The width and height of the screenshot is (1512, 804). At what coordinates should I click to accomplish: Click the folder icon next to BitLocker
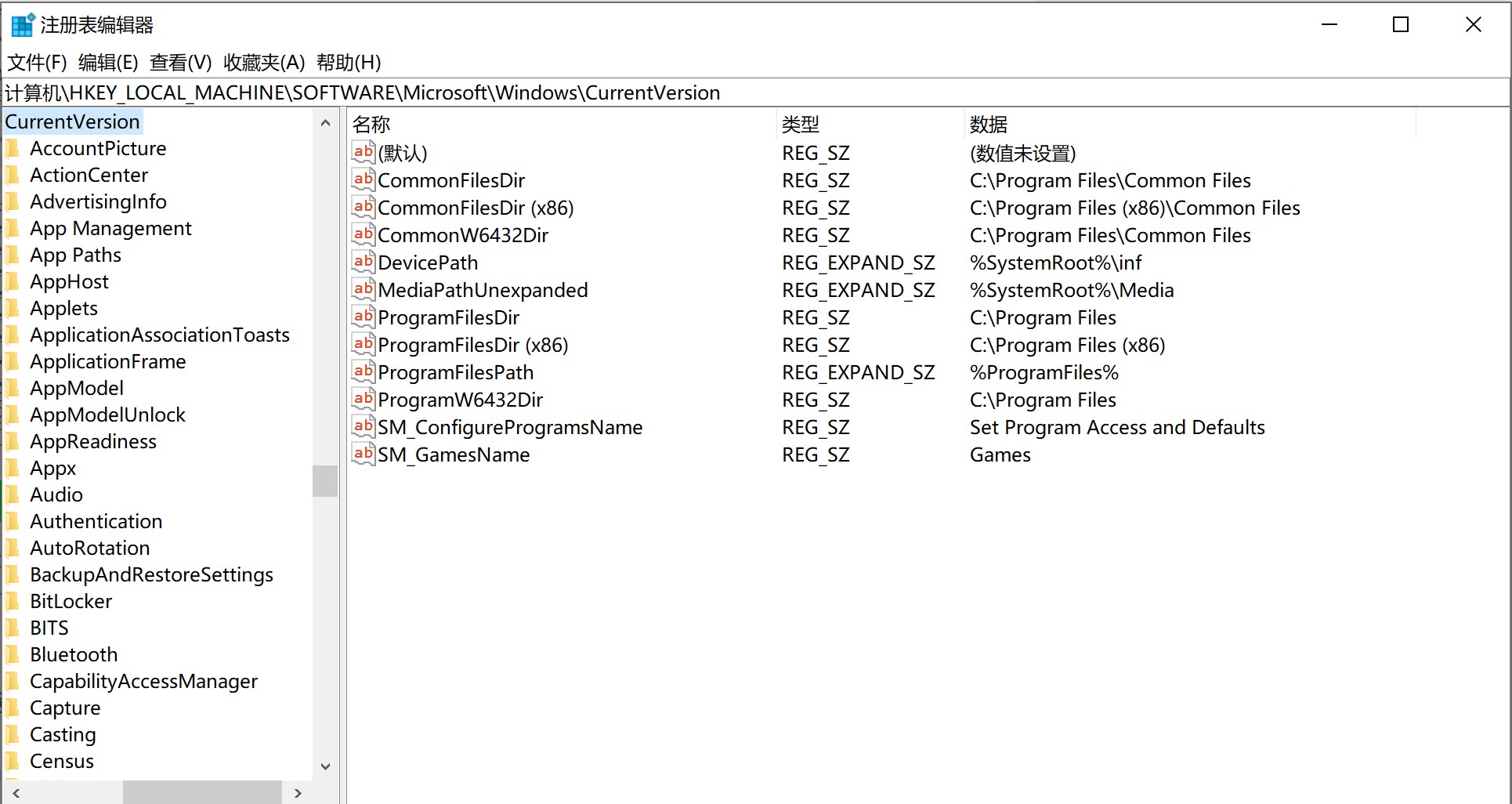click(13, 602)
